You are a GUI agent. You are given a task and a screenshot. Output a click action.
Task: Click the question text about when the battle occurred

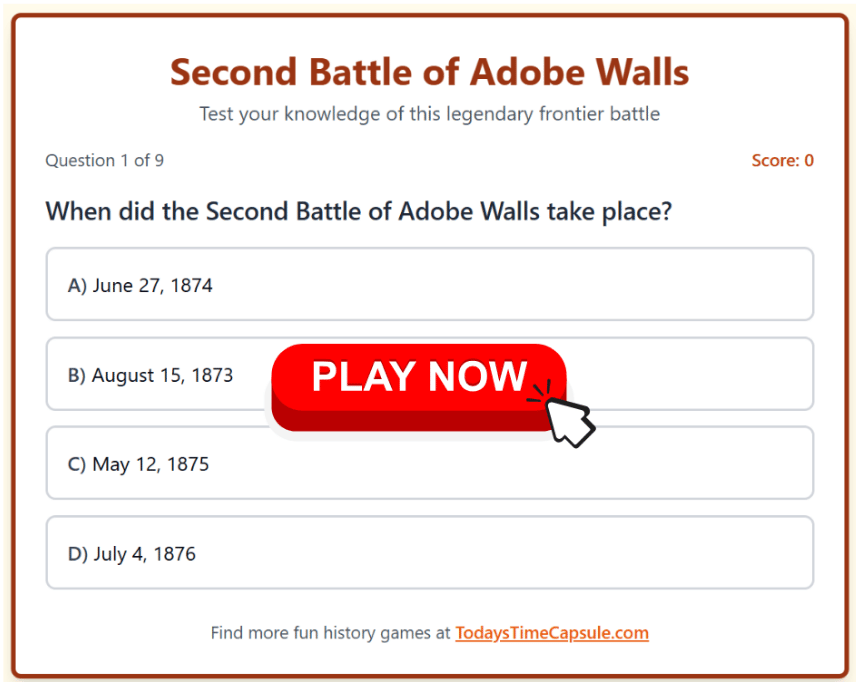pos(358,212)
